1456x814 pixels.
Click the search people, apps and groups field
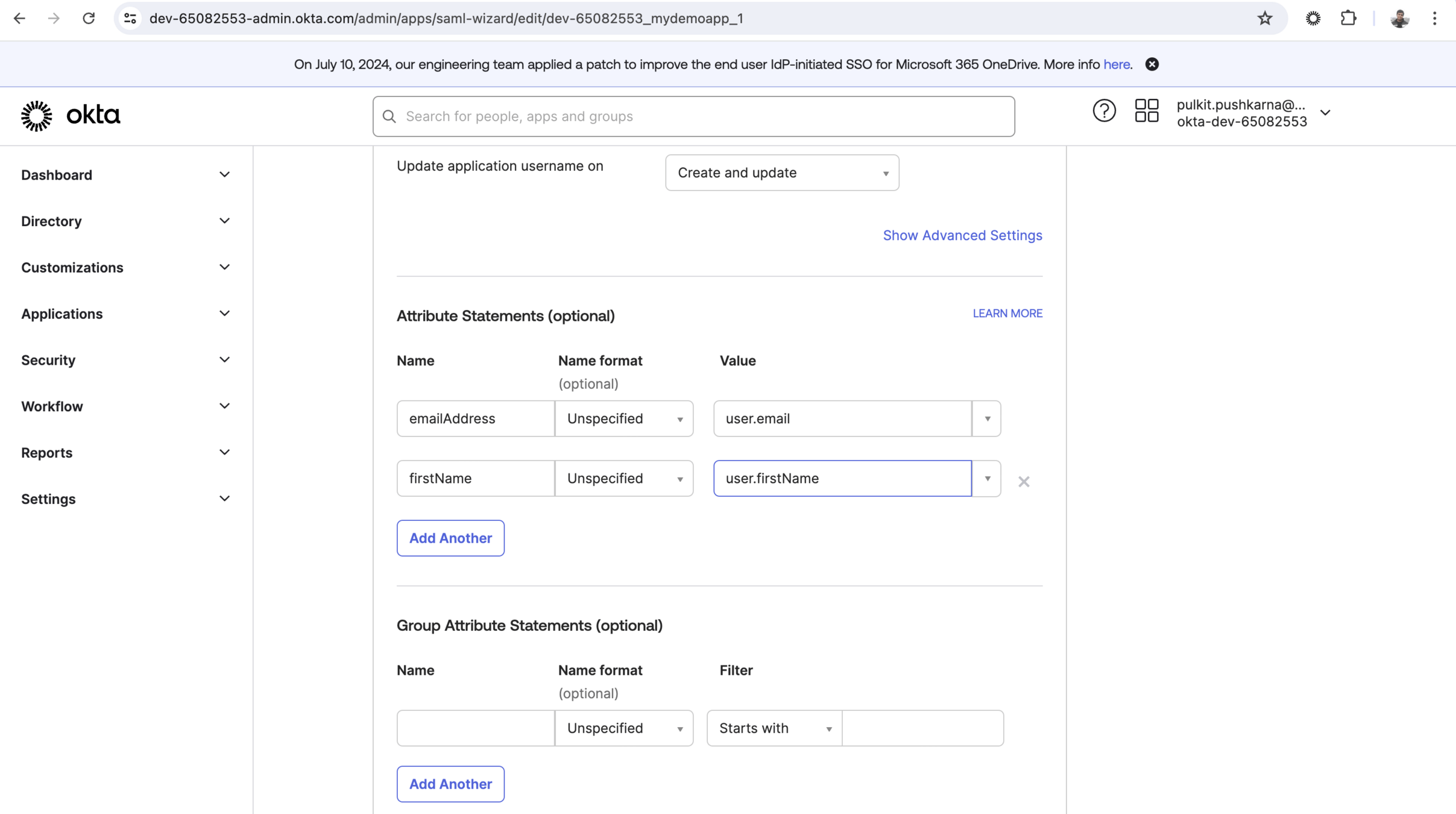click(693, 116)
